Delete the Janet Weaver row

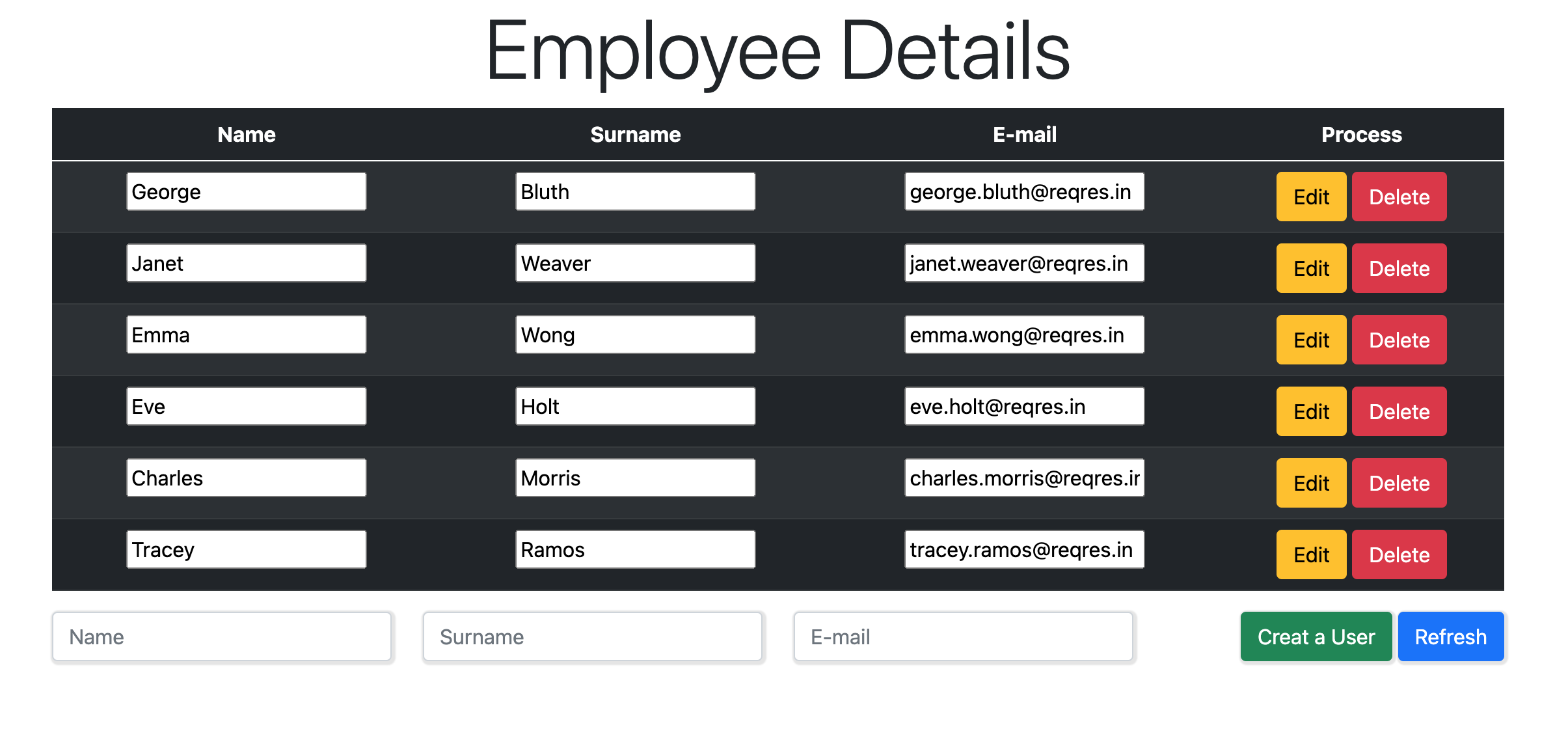pos(1398,268)
